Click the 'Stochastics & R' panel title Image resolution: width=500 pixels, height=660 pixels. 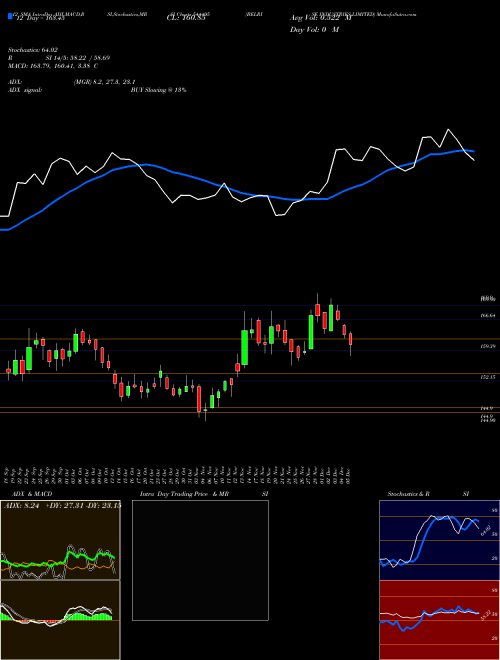click(409, 494)
